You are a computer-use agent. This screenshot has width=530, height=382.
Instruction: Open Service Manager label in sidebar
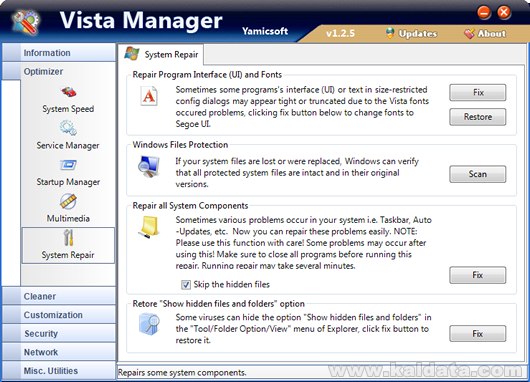pyautogui.click(x=68, y=145)
